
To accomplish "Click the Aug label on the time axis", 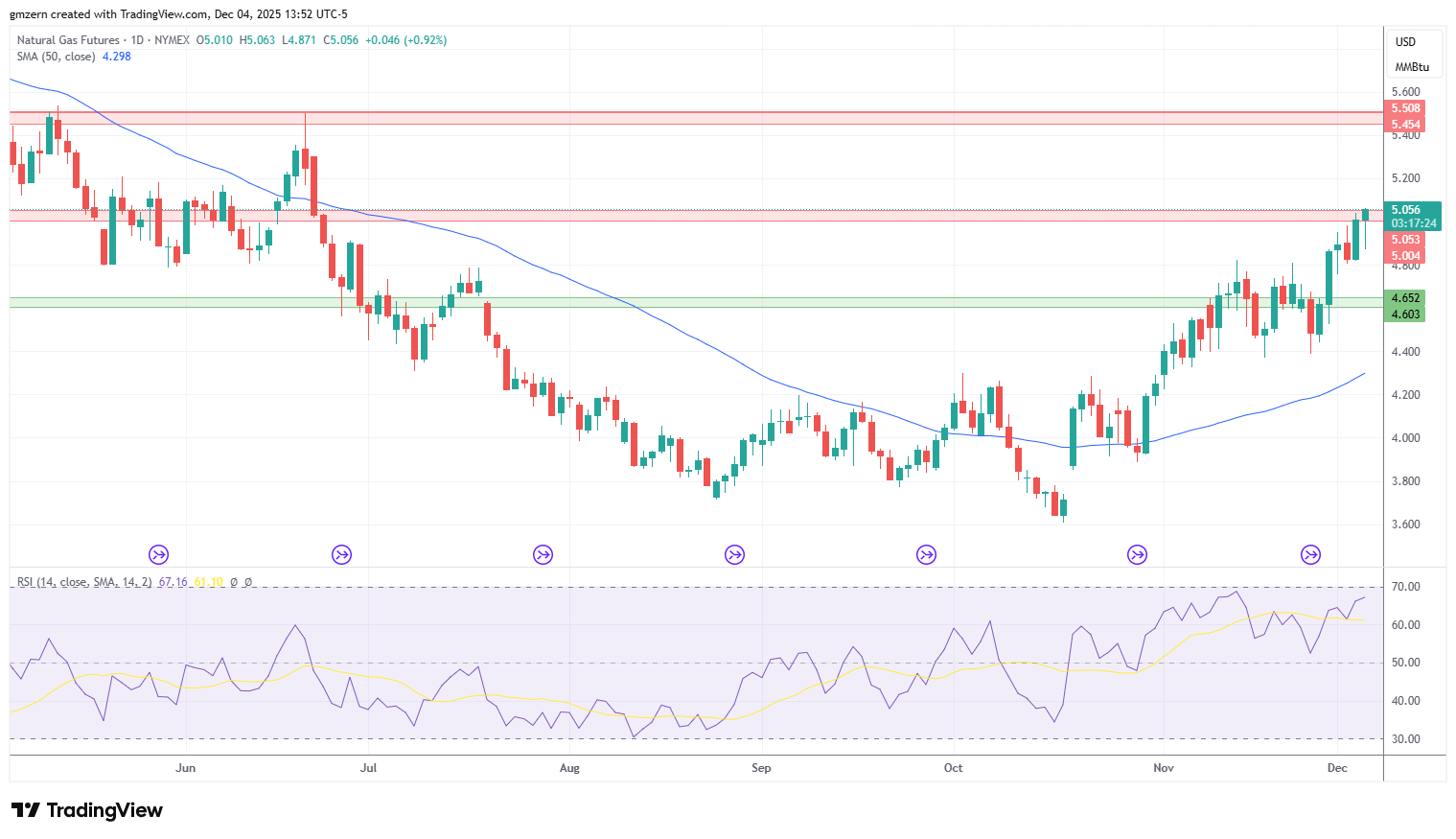I will (569, 768).
